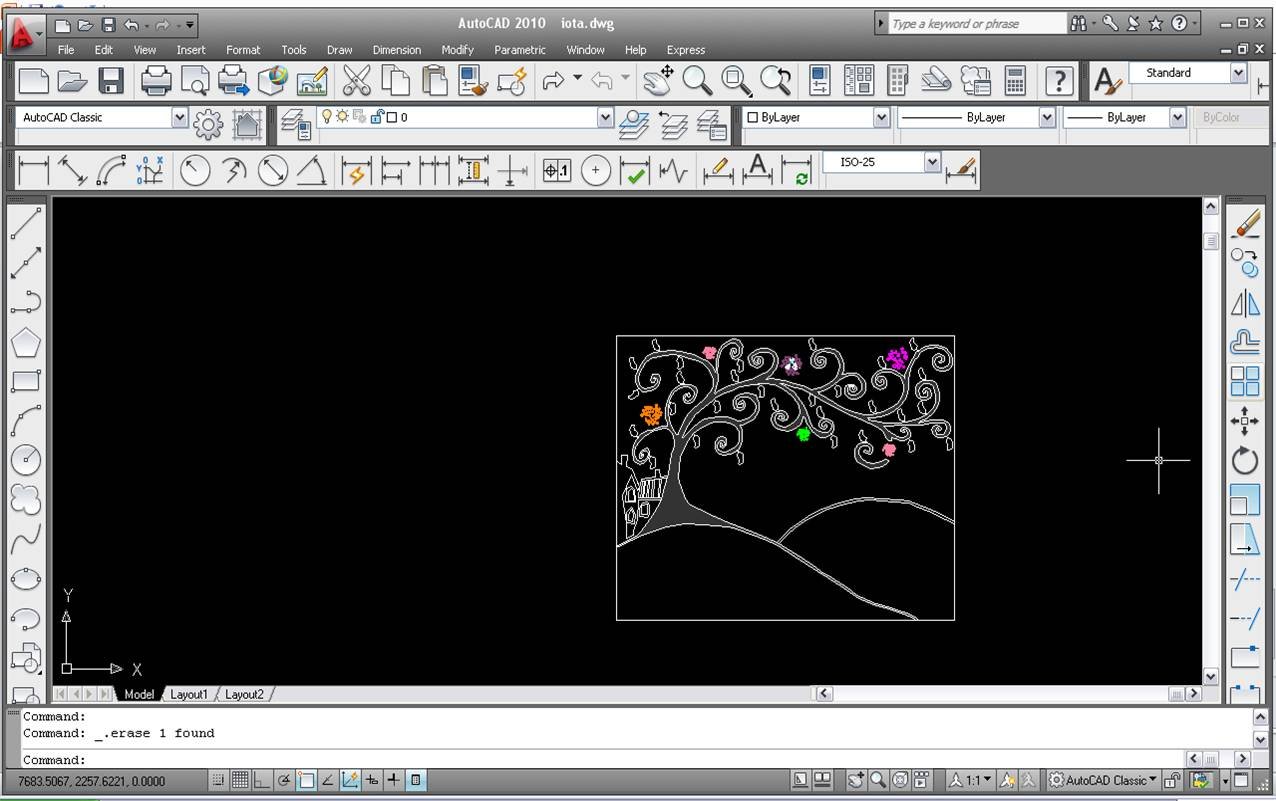Open the AutoCAD Classic workspace dropdown
Viewport: 1276px width, 801px height.
[x=180, y=117]
